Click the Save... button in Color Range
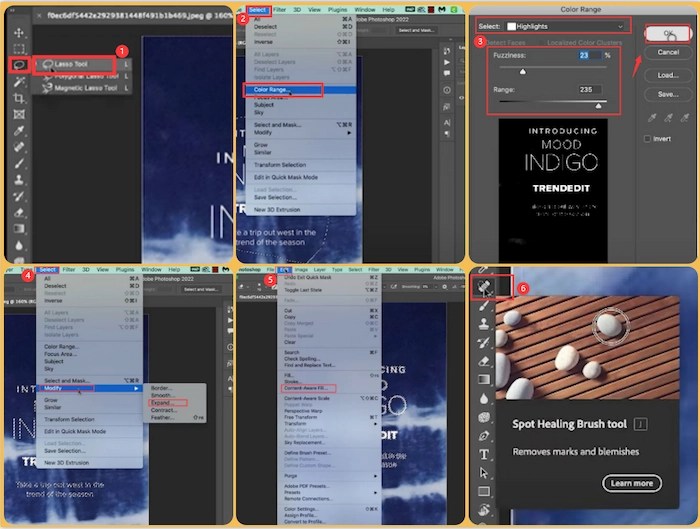The image size is (700, 529). [668, 94]
